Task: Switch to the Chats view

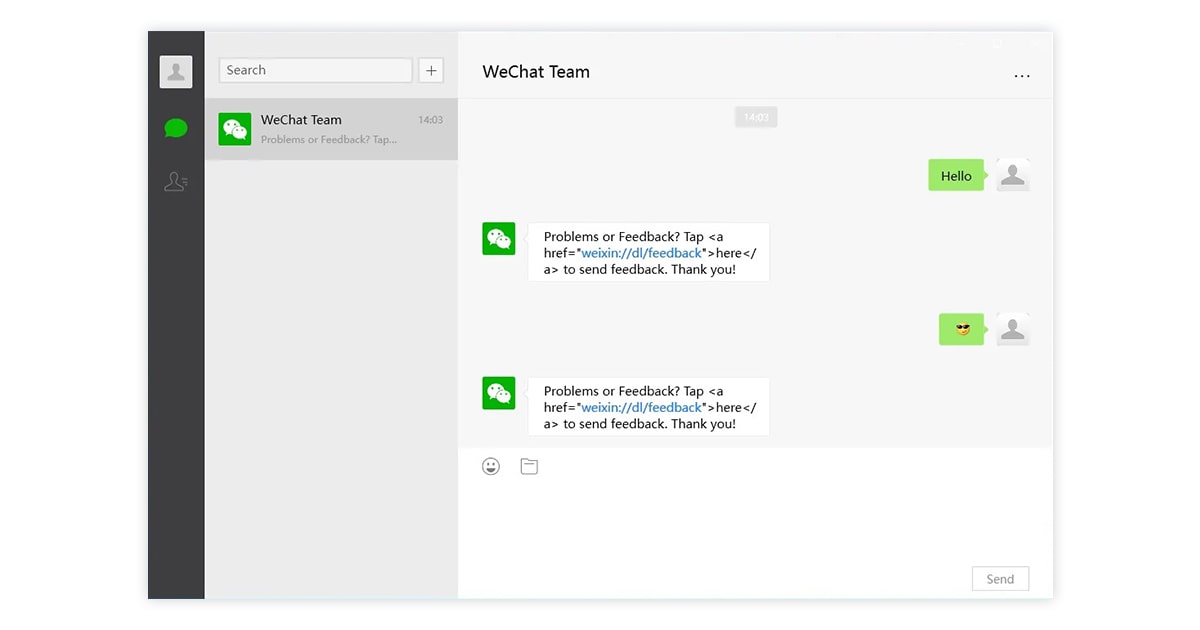Action: click(176, 128)
